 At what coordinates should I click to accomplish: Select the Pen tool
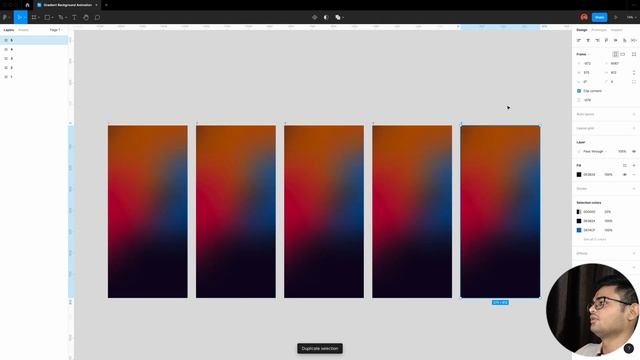pos(61,18)
